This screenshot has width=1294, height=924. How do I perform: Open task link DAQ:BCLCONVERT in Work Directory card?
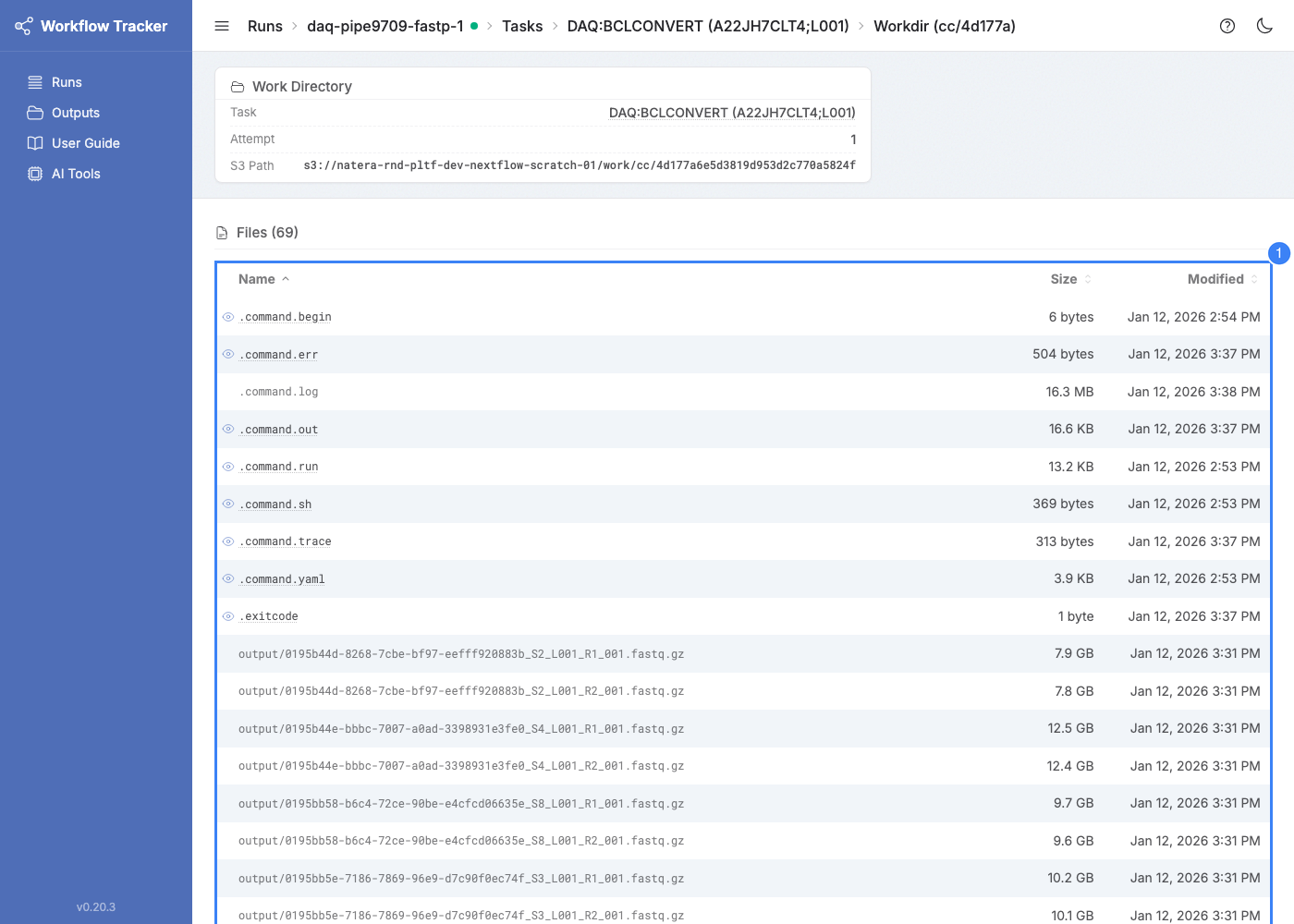point(732,113)
